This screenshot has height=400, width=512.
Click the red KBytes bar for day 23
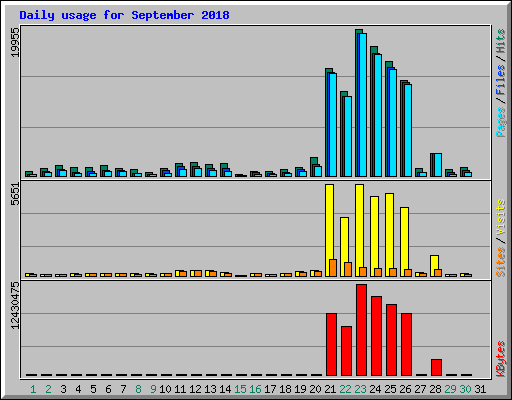tap(361, 330)
